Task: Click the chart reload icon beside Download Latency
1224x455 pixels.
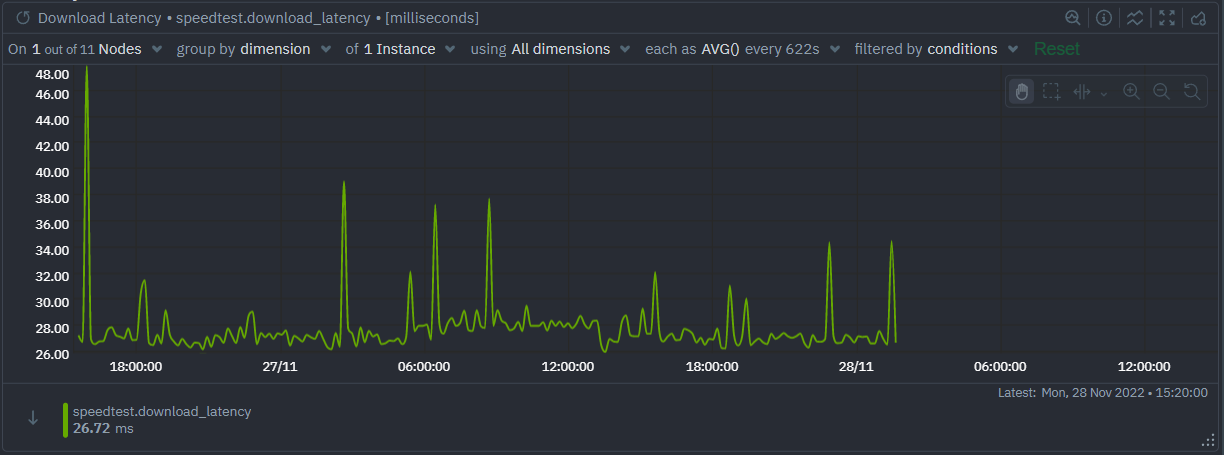Action: click(23, 18)
